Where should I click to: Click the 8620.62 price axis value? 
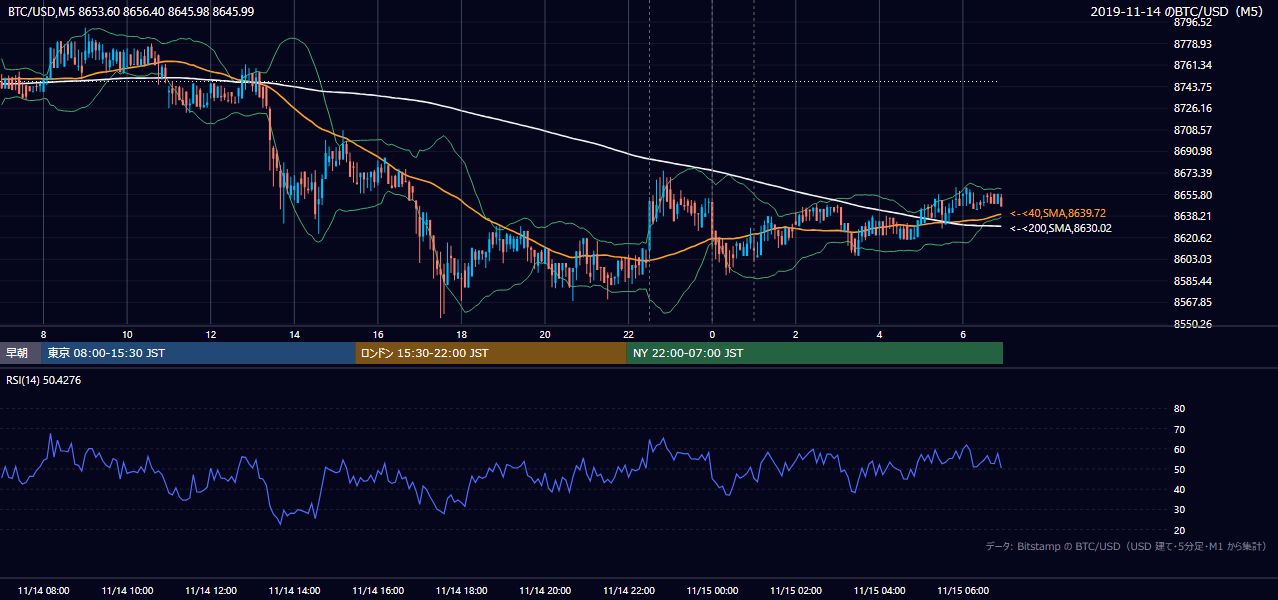pyautogui.click(x=1192, y=238)
